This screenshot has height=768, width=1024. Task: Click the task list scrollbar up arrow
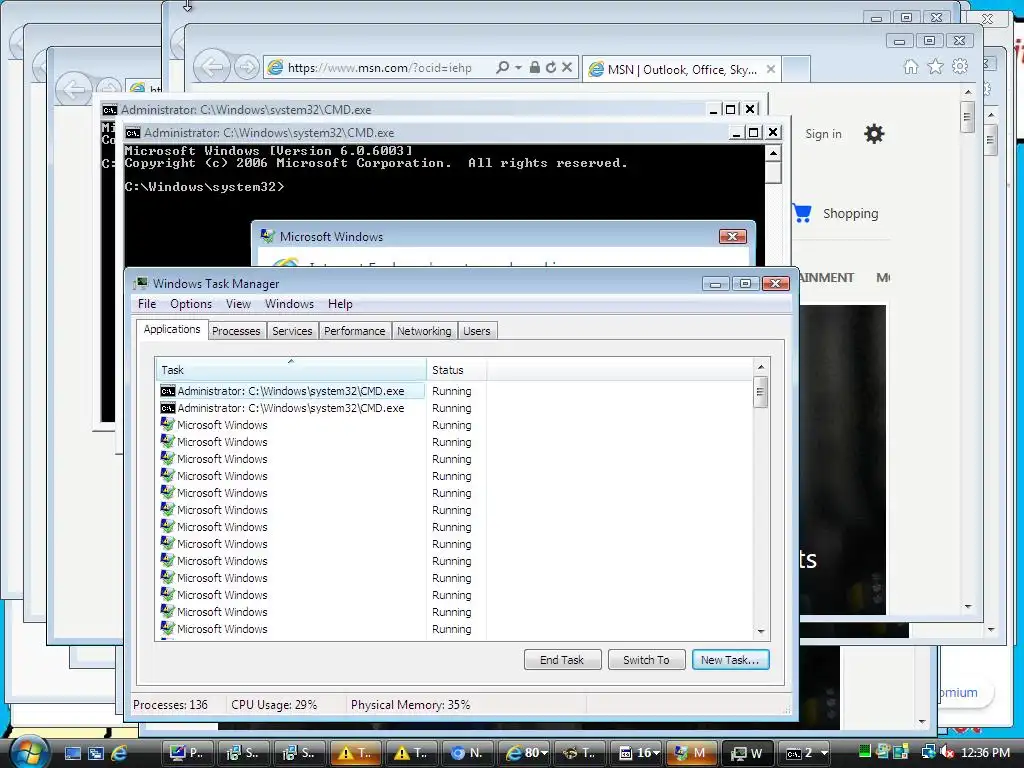click(x=760, y=367)
